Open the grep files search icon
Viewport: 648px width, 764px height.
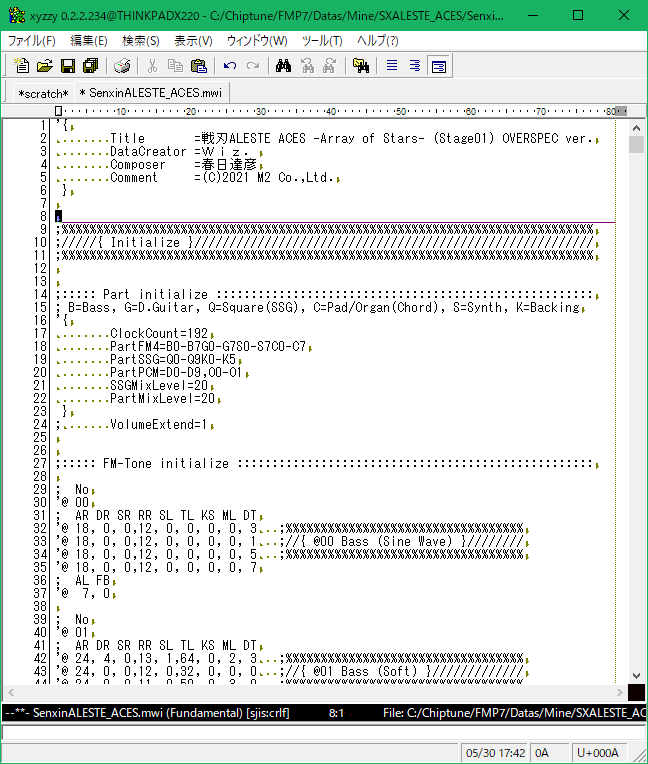[x=361, y=66]
